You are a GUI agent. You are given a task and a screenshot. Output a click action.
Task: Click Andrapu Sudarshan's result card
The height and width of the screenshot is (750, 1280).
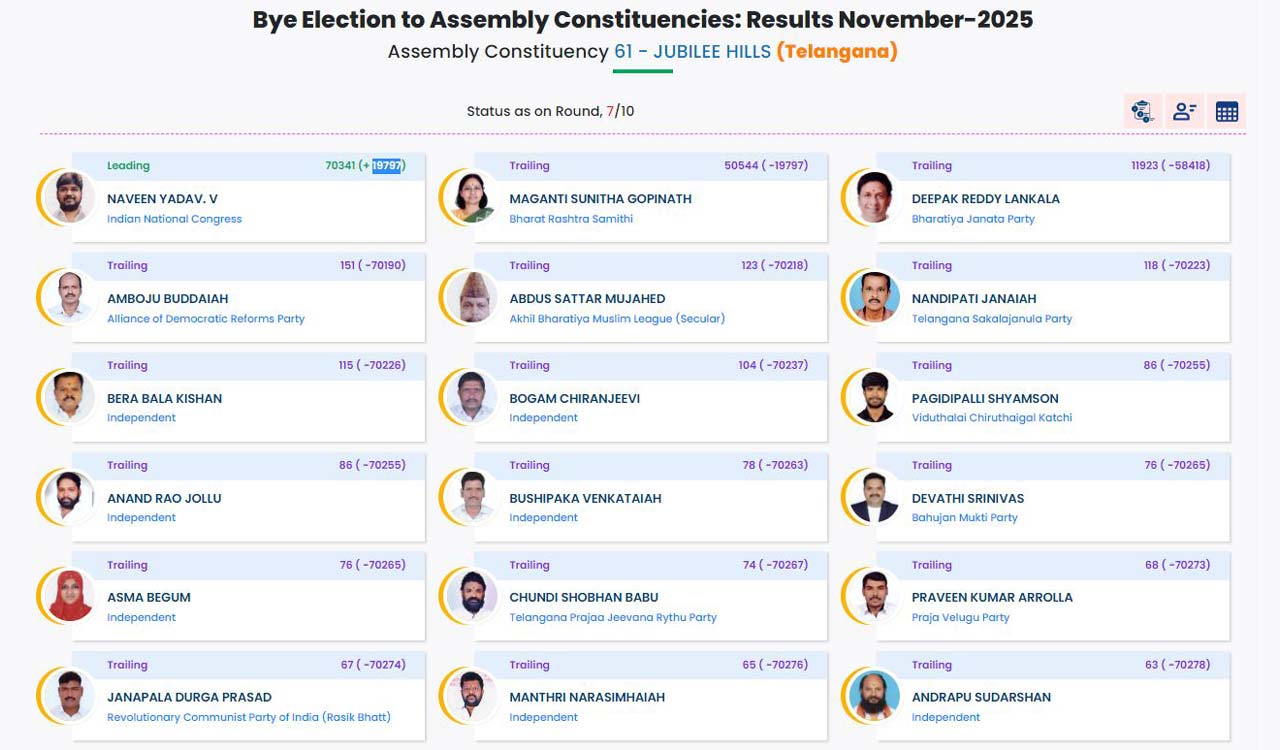(x=1050, y=697)
